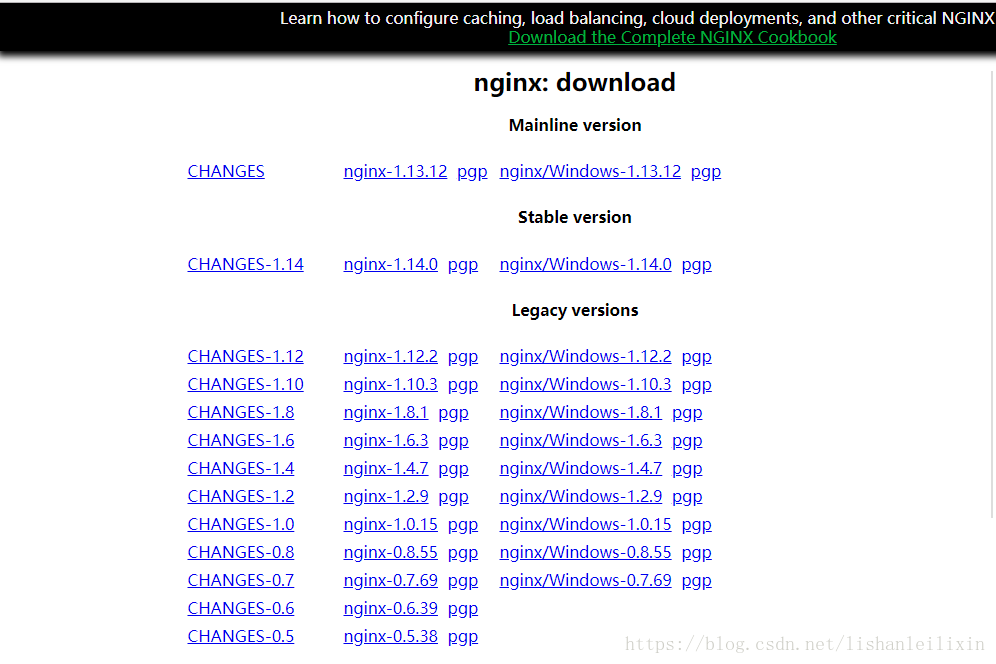
Task: Open pgp signature for nginx/Windows-1.10.3
Action: coord(696,384)
